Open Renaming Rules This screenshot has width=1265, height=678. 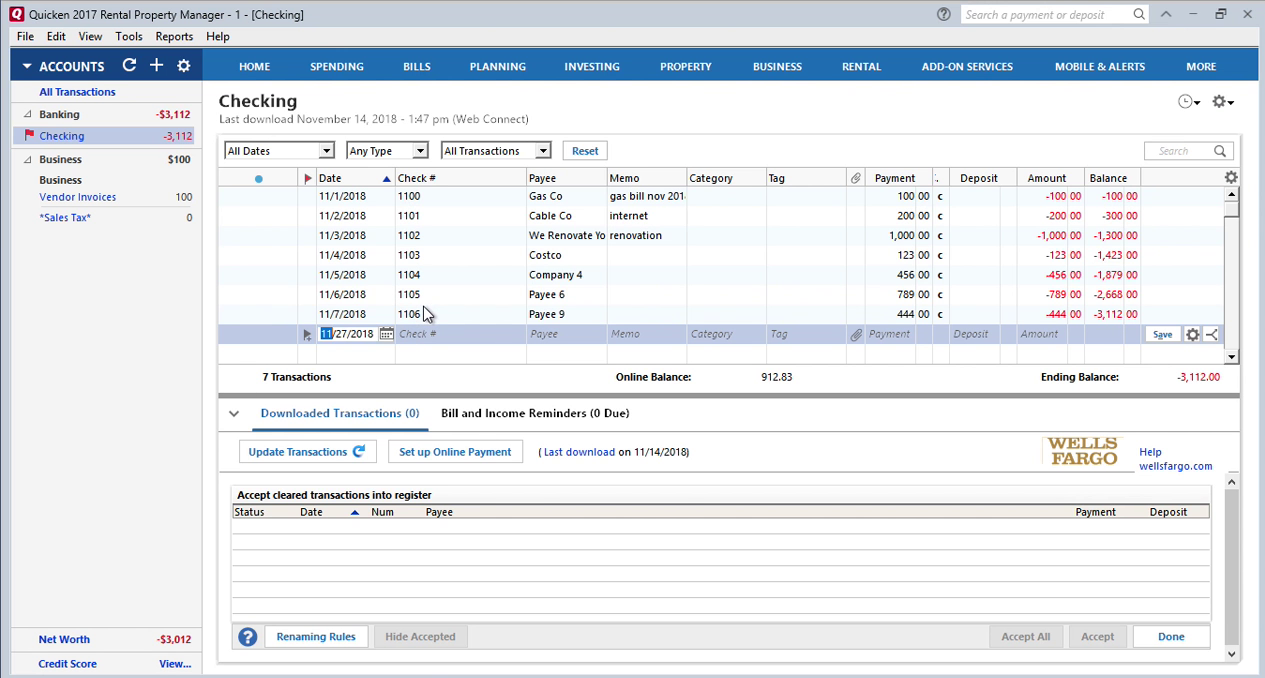coord(316,636)
